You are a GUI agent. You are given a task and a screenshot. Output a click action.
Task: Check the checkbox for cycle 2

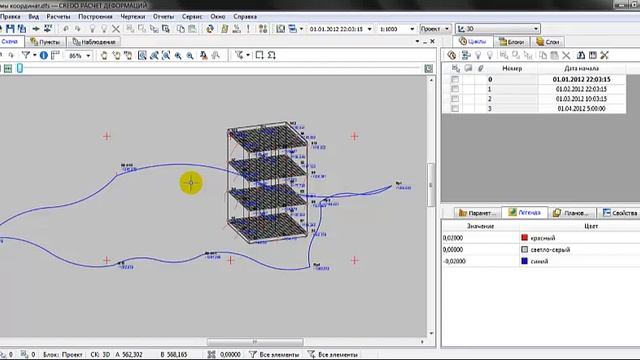click(x=455, y=99)
